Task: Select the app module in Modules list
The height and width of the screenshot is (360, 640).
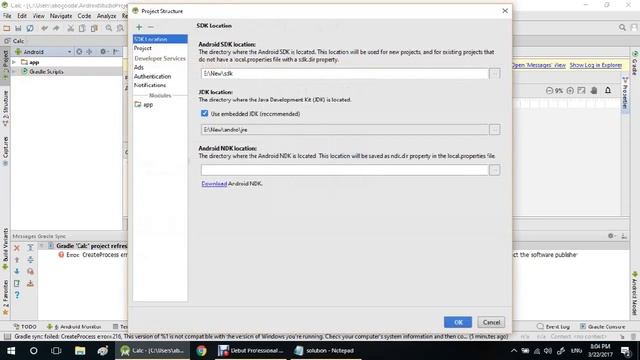Action: [x=144, y=105]
